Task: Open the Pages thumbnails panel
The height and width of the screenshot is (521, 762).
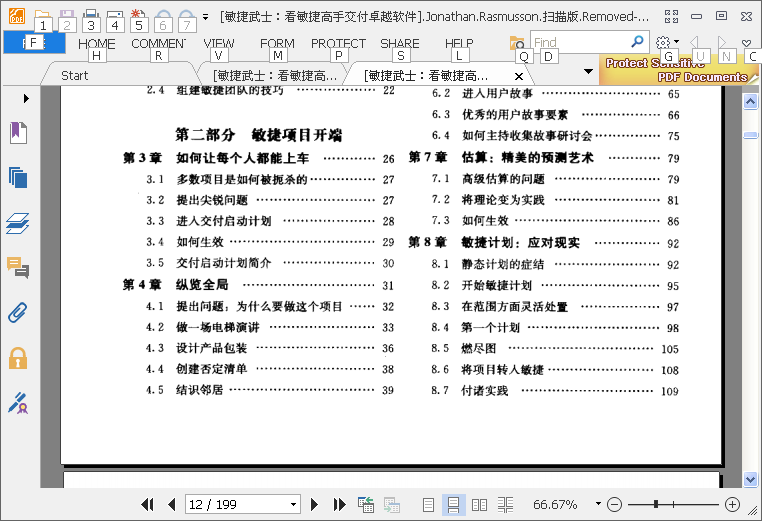Action: 17,177
